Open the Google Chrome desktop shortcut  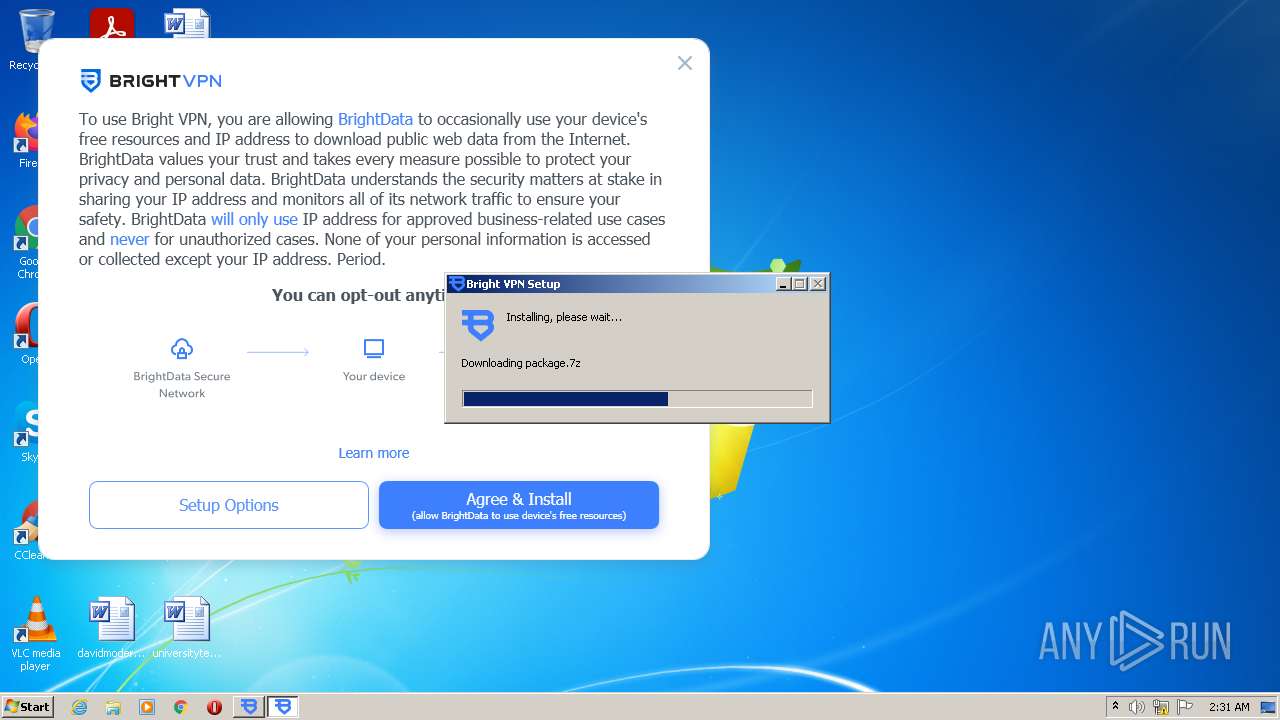[x=27, y=243]
